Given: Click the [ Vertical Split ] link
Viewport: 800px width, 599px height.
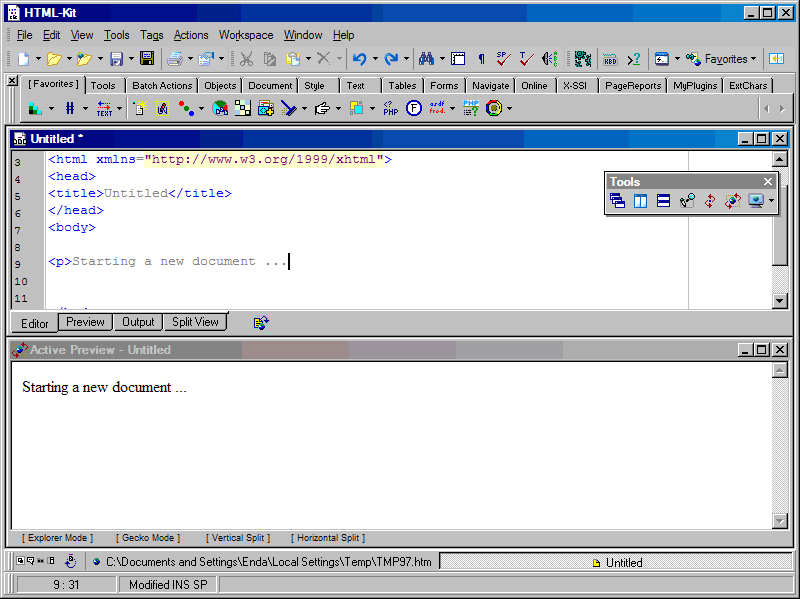Looking at the screenshot, I should click(238, 538).
